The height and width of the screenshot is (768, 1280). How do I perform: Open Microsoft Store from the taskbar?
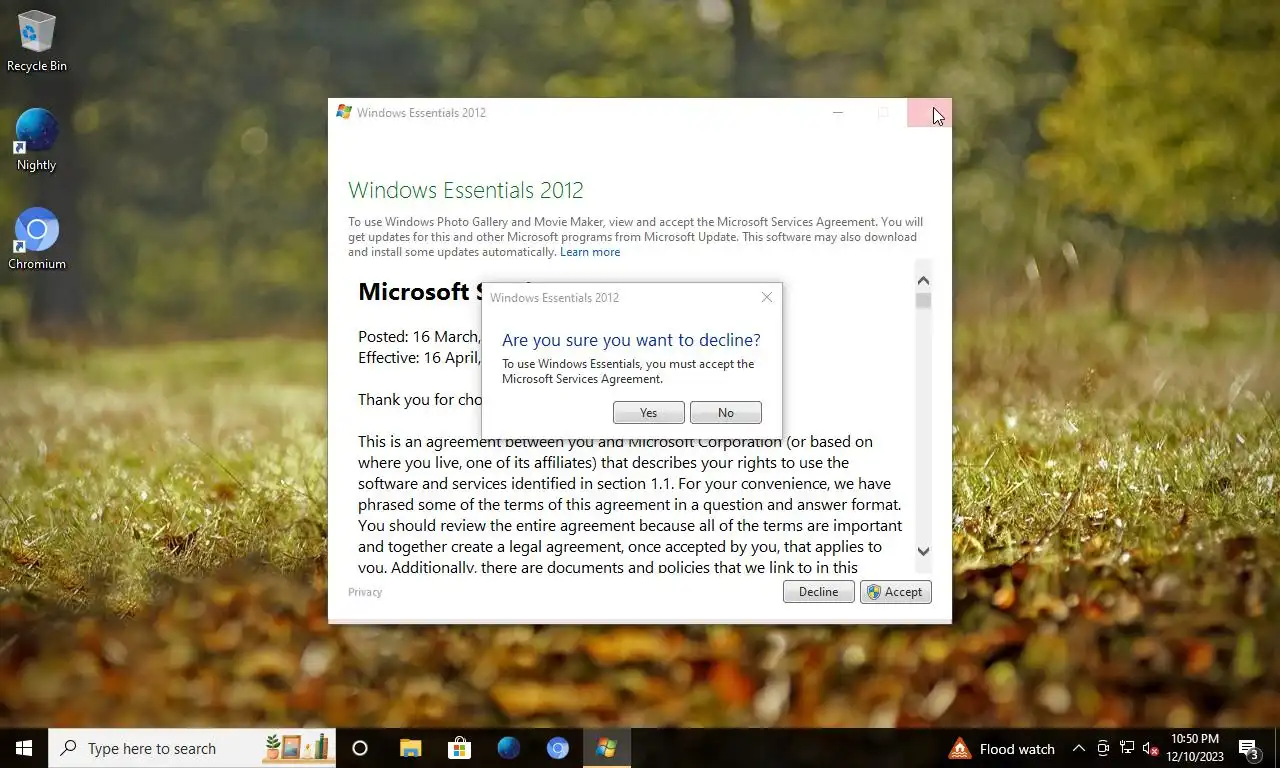pos(459,748)
